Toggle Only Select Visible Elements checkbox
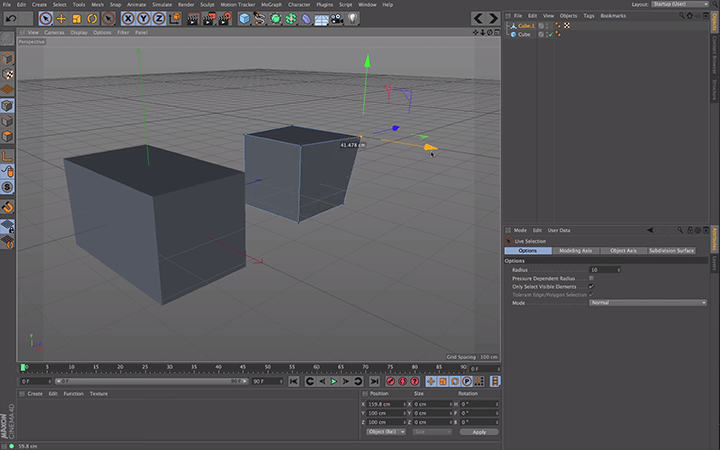This screenshot has width=720, height=450. (591, 287)
